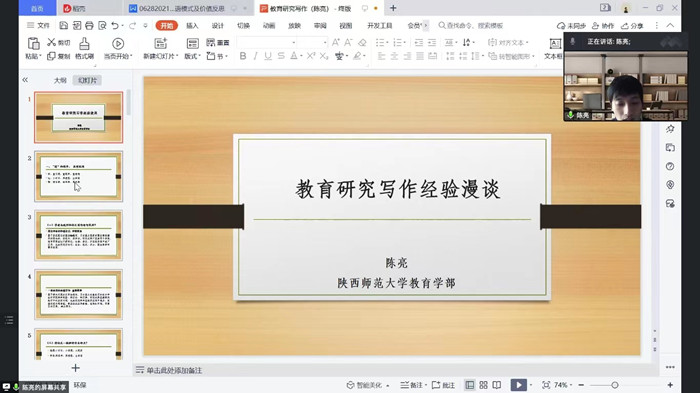Toggle Italic formatting

tap(255, 56)
